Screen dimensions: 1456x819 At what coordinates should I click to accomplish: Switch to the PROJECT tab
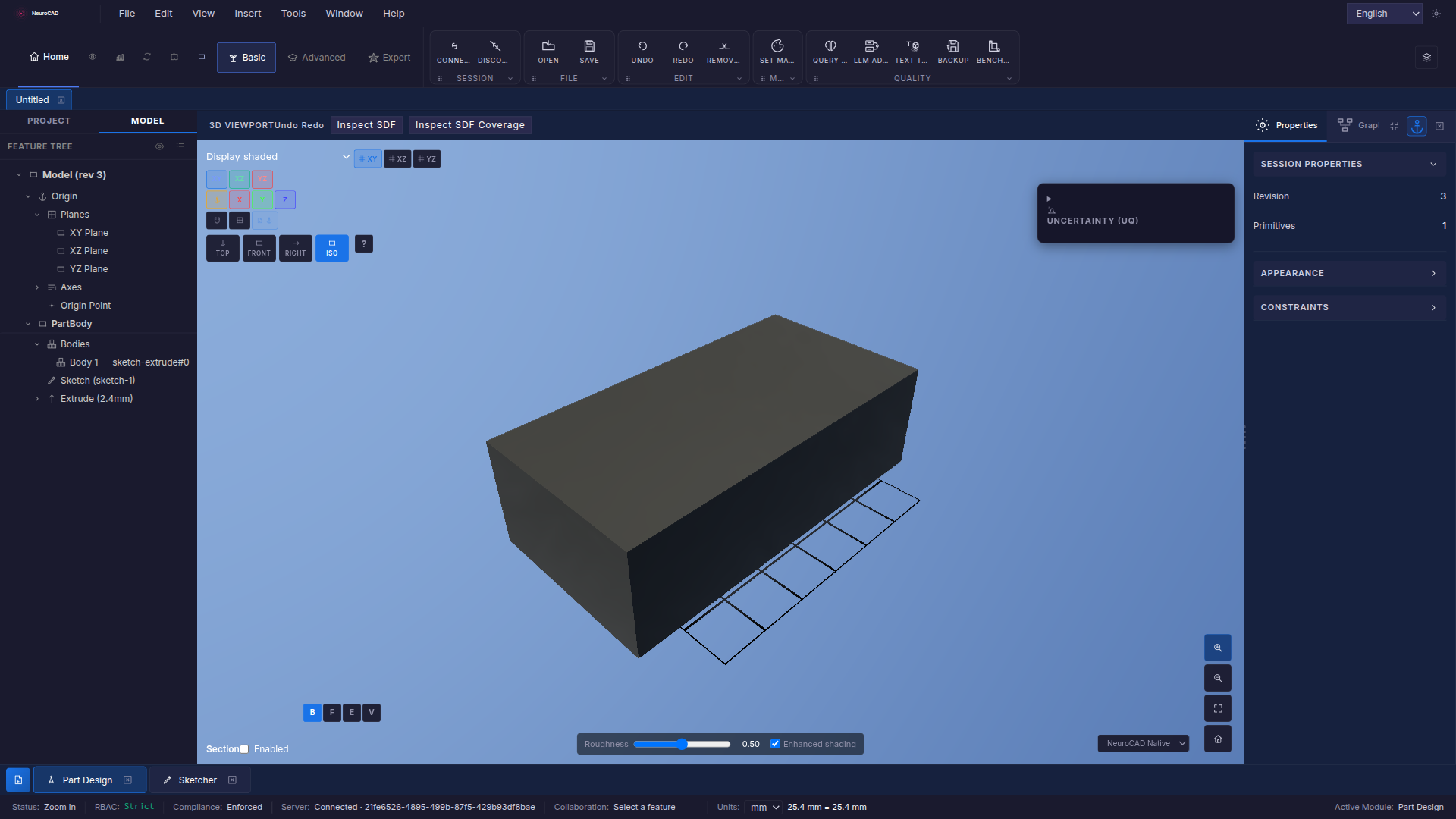[49, 121]
